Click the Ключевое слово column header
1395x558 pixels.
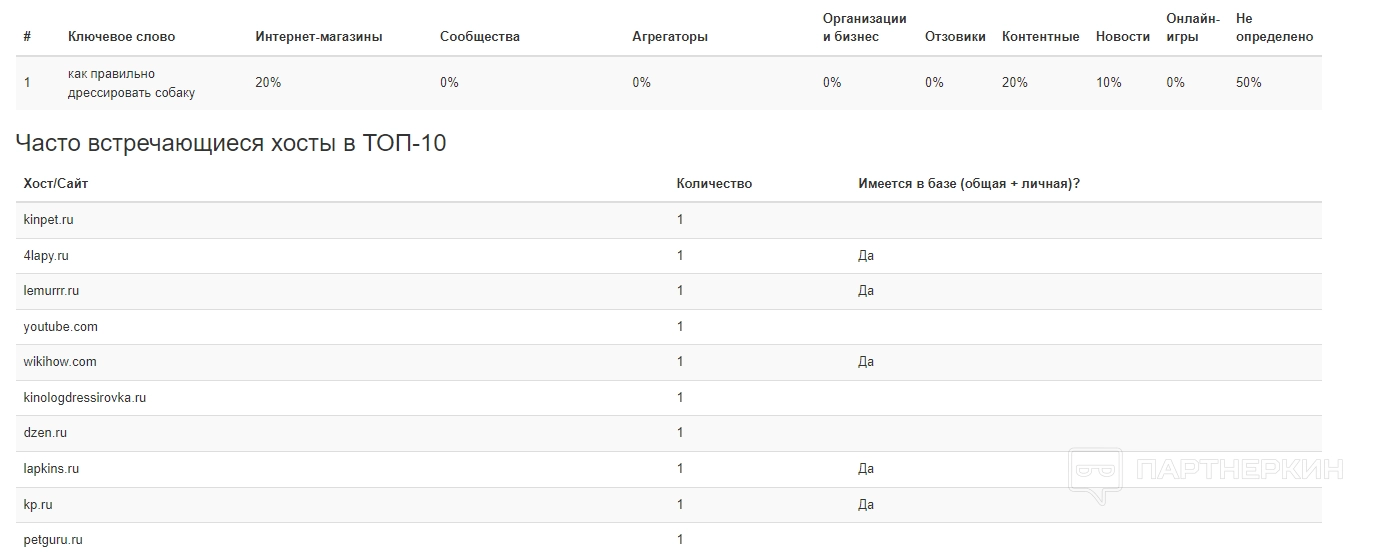(x=121, y=37)
